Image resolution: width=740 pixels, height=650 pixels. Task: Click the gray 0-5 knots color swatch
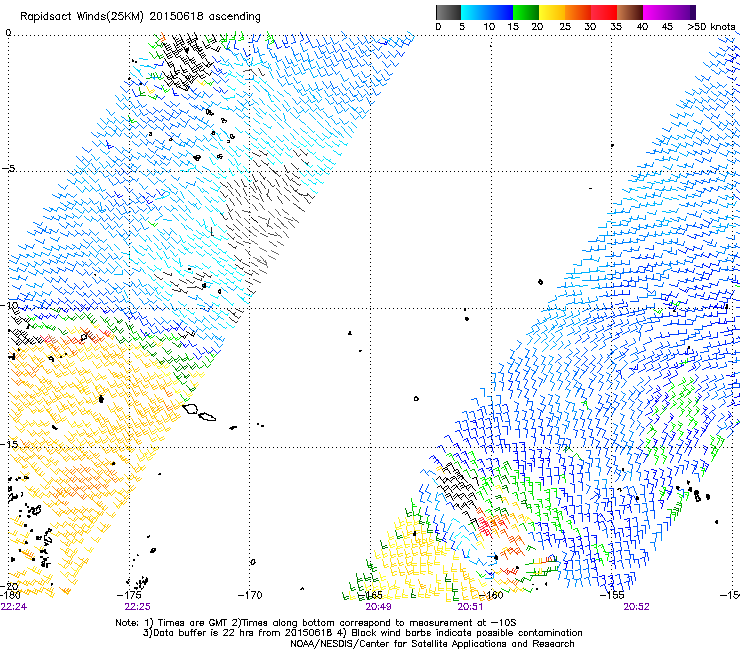pyautogui.click(x=448, y=12)
